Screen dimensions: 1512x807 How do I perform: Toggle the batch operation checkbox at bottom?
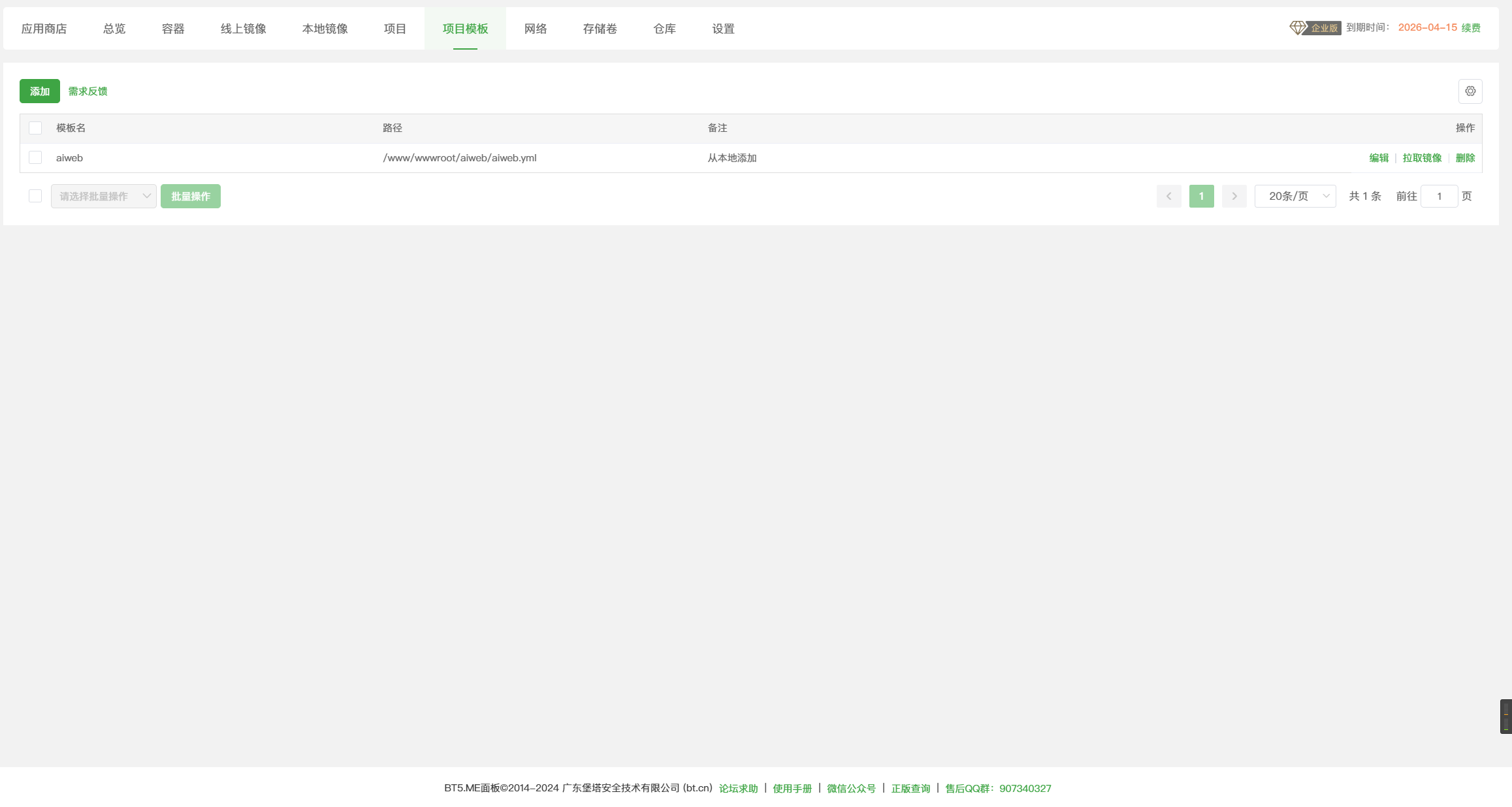click(35, 196)
